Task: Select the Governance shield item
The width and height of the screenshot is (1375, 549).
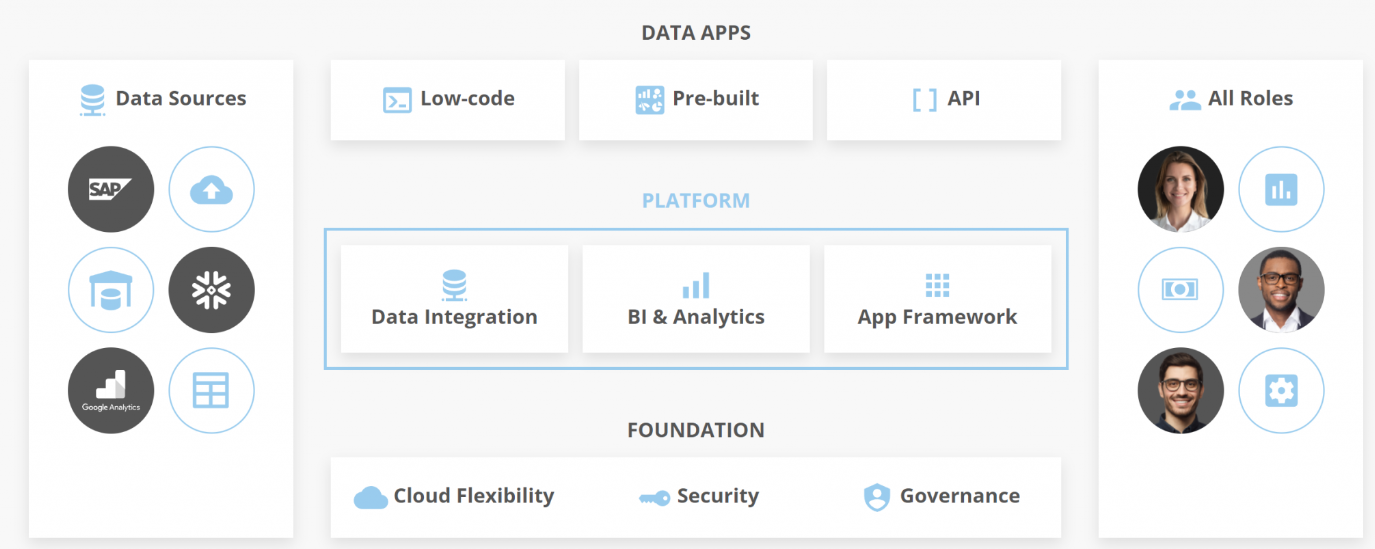Action: pos(942,496)
